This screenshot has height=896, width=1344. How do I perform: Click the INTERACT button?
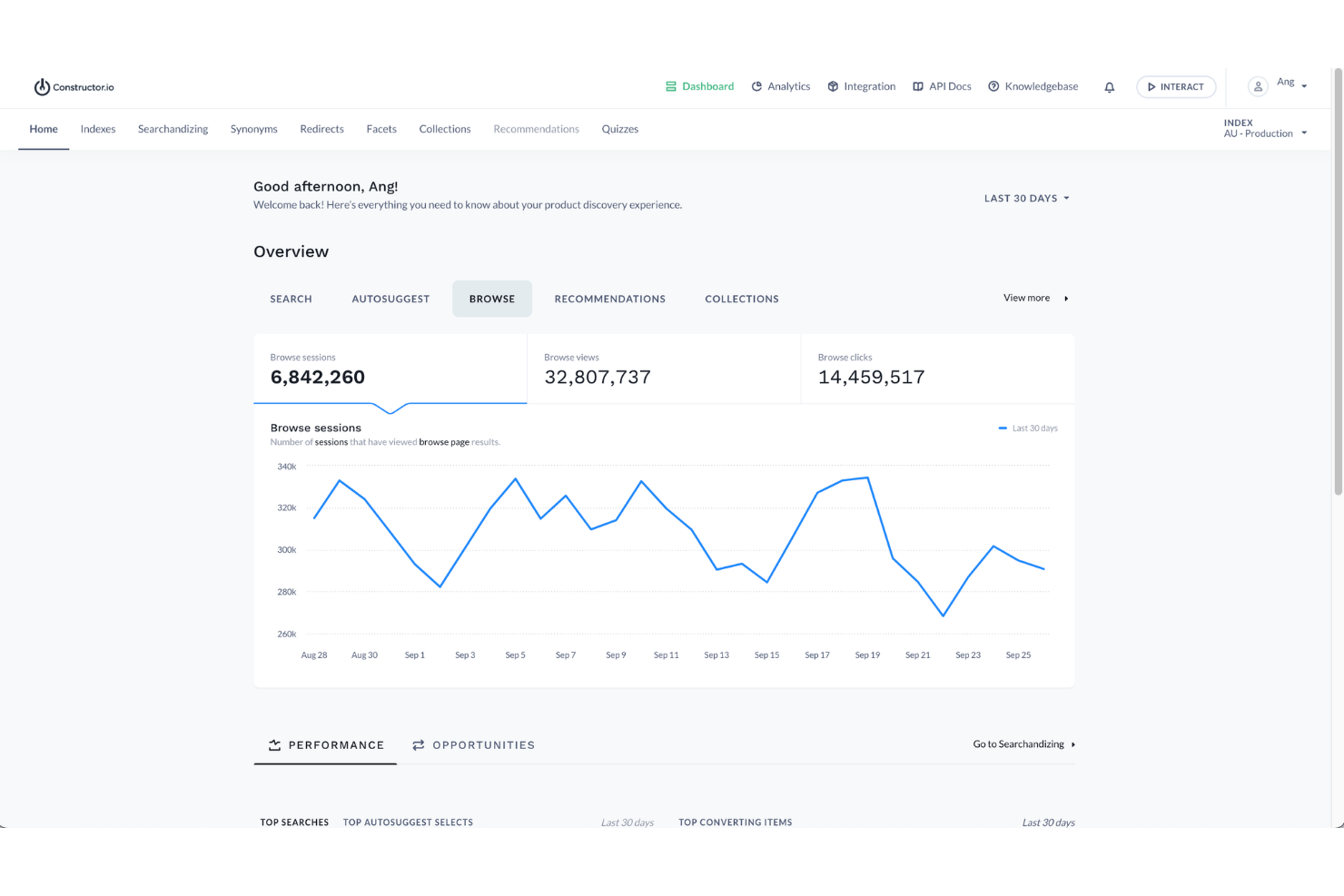coord(1176,87)
